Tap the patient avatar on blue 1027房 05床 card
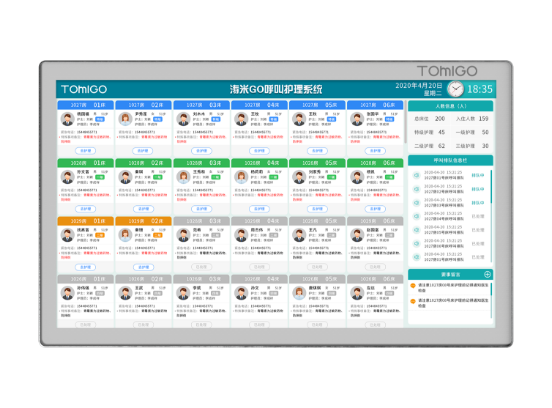The height and width of the screenshot is (408, 552). [299, 119]
